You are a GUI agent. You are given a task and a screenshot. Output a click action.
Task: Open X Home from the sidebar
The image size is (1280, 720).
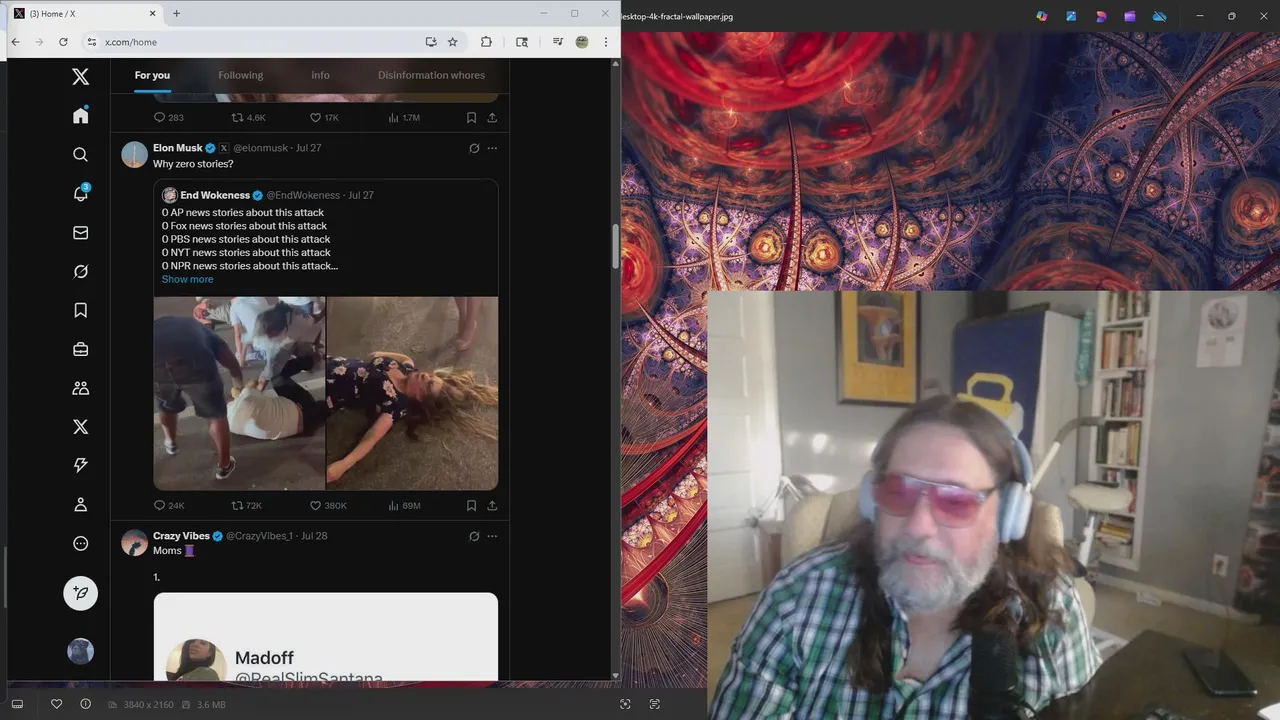[81, 116]
